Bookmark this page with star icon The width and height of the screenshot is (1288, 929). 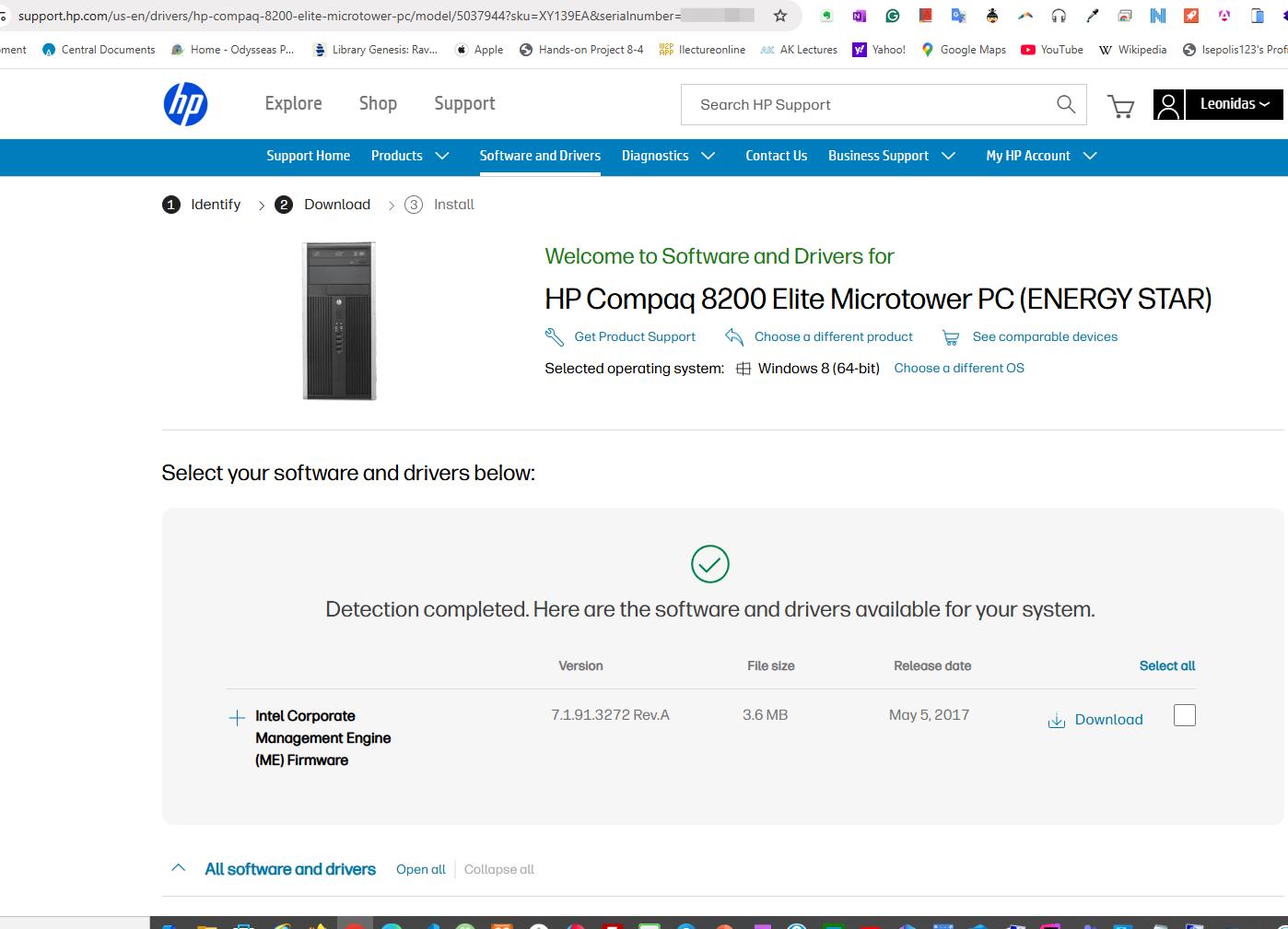[x=780, y=16]
